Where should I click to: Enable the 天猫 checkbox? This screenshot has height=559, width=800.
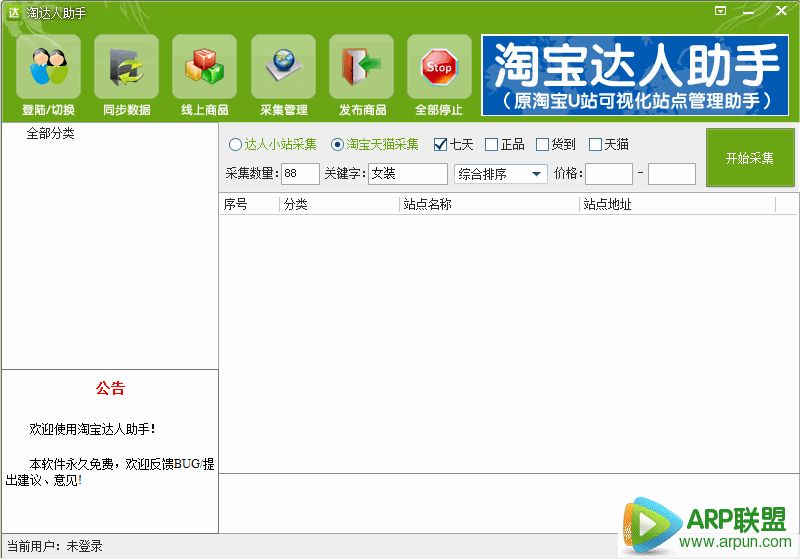coord(595,145)
